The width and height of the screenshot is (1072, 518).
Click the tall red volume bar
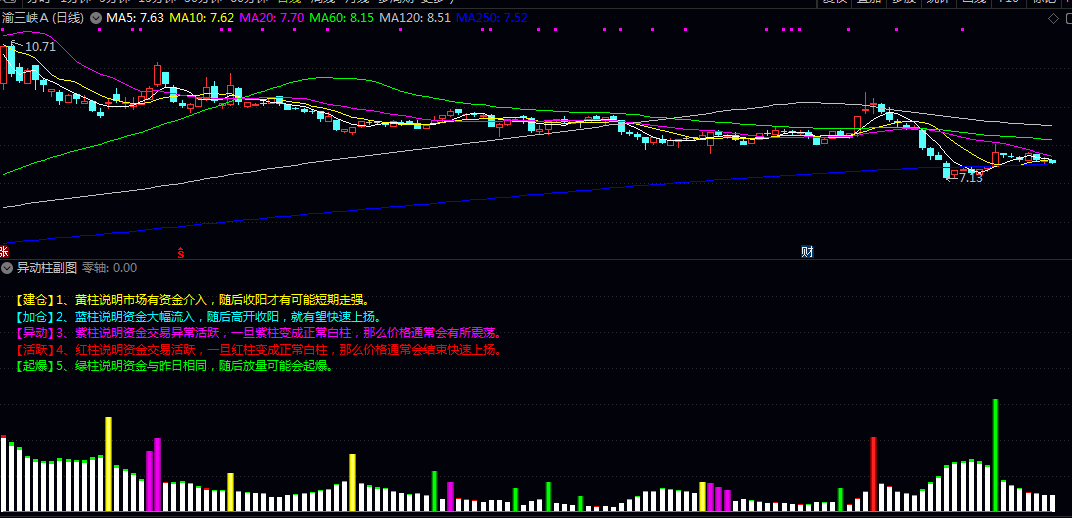click(873, 474)
